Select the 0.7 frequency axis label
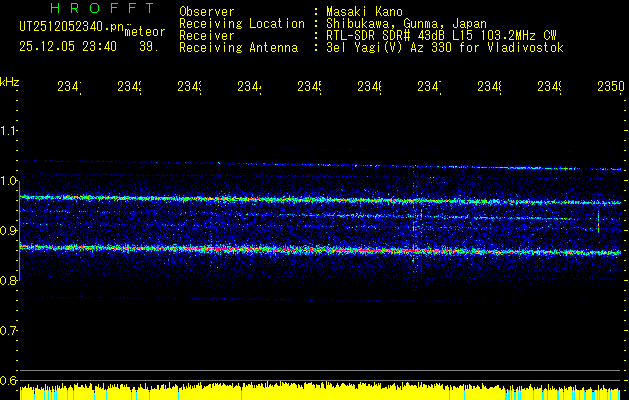 point(9,330)
